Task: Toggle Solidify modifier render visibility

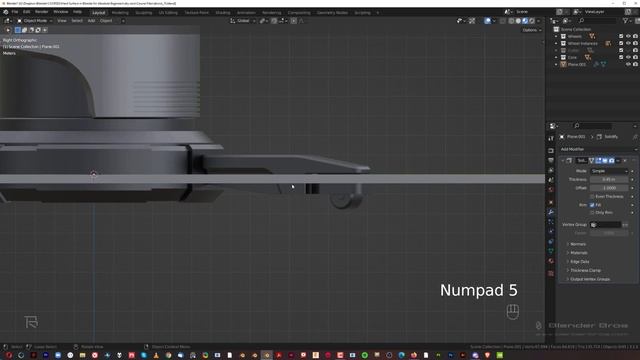Action: point(611,160)
